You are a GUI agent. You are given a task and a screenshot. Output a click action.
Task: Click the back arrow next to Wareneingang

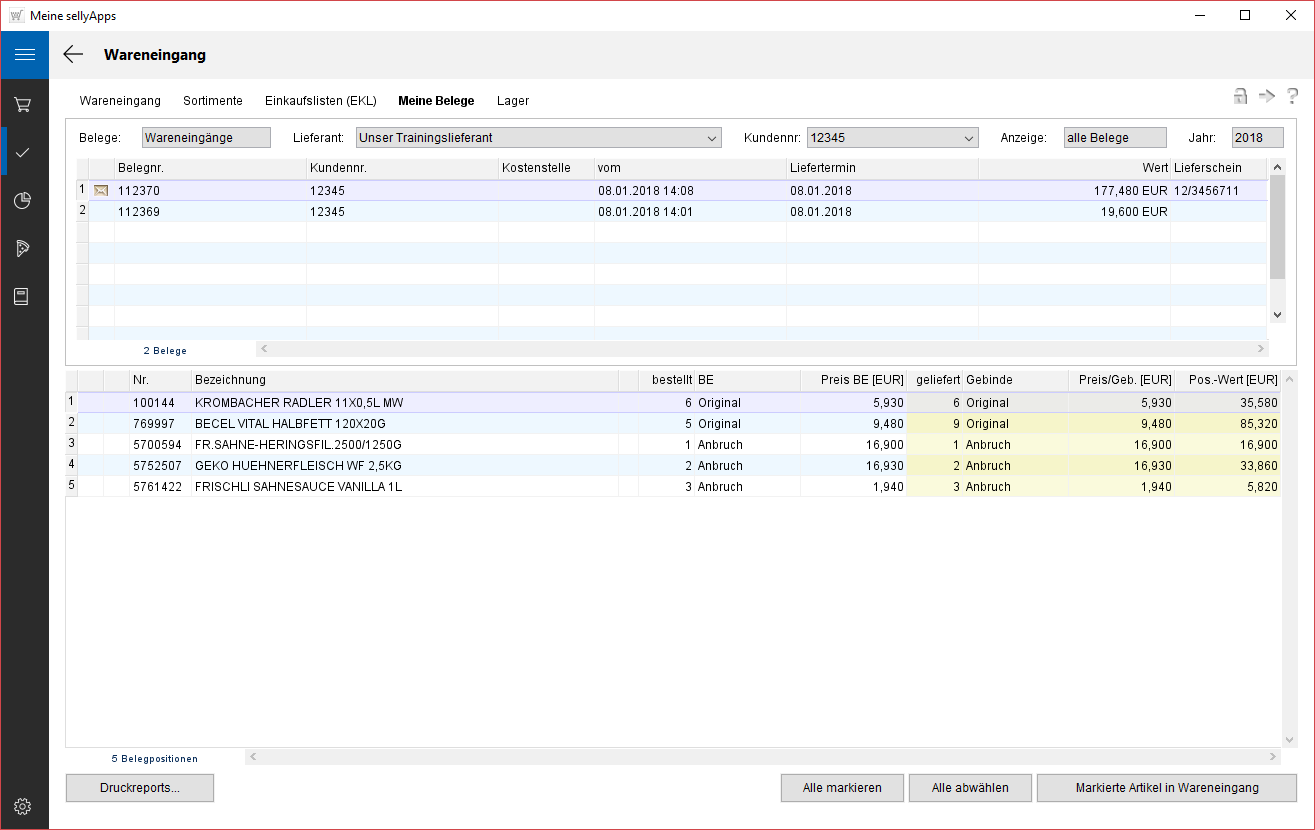[73, 55]
